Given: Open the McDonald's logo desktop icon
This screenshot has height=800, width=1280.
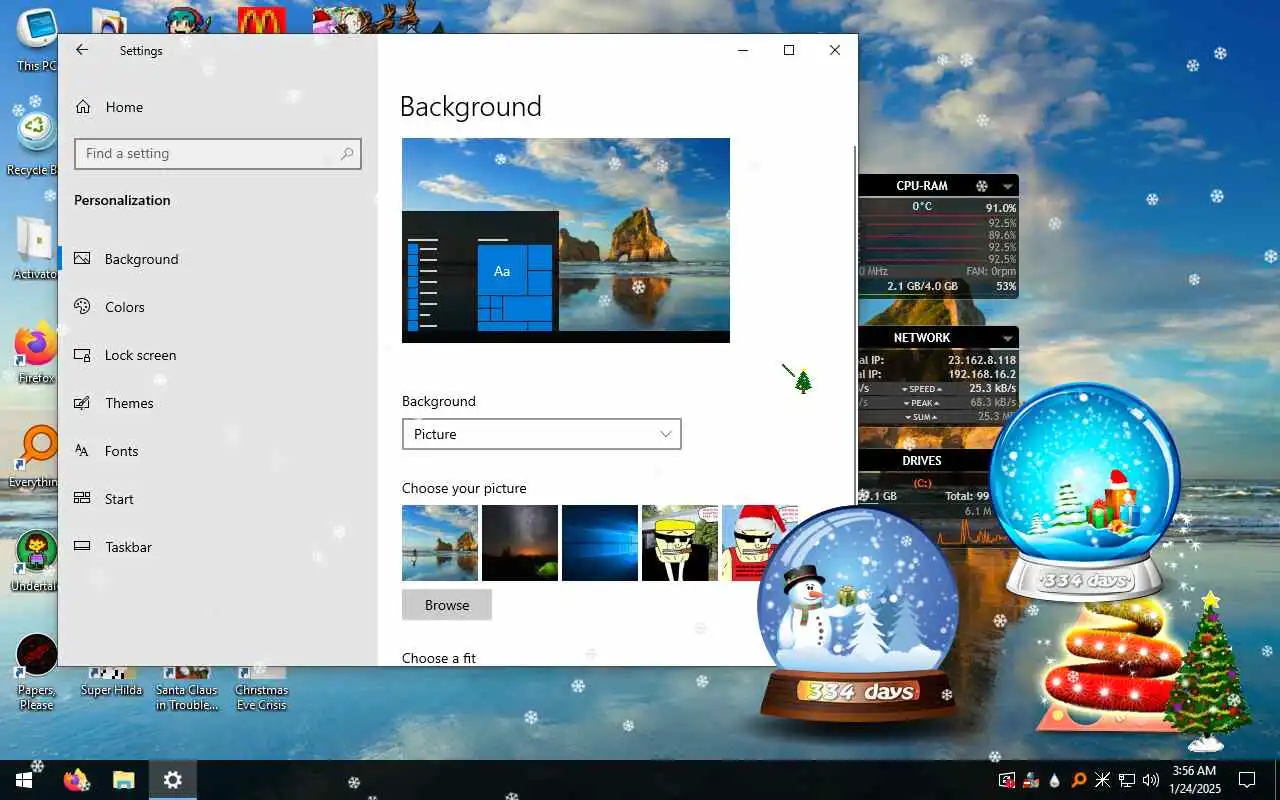Looking at the screenshot, I should point(261,20).
